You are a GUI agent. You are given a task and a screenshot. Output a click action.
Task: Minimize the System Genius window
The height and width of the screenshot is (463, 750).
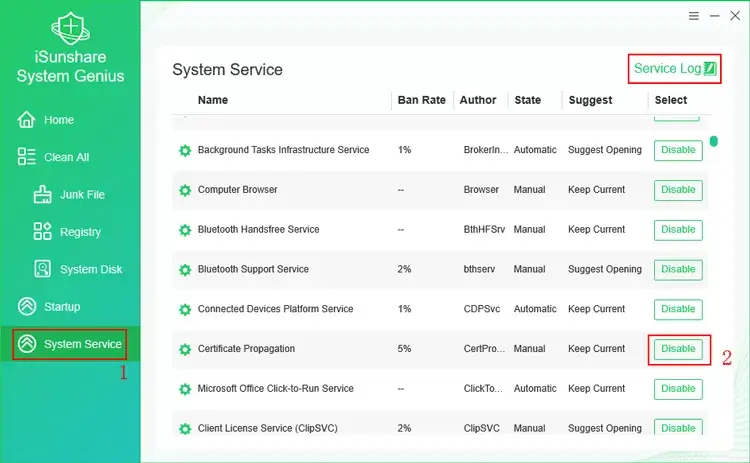(x=715, y=16)
